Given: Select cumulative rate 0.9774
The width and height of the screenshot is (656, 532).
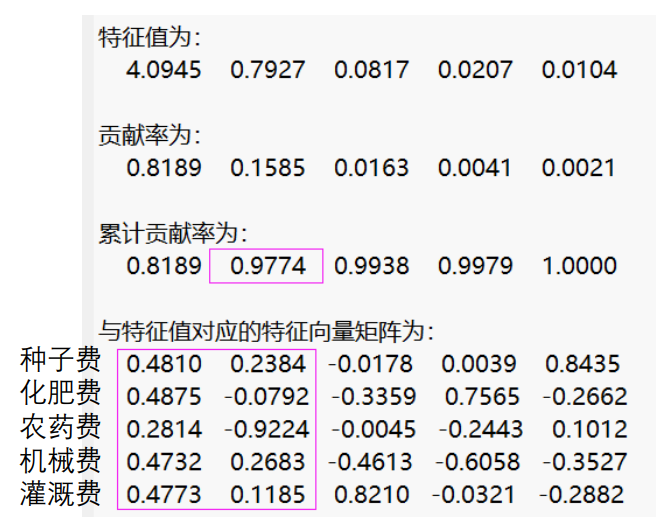Looking at the screenshot, I should 268,266.
